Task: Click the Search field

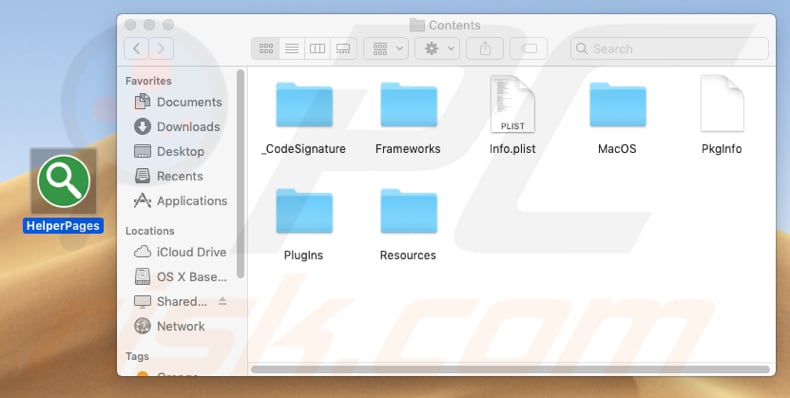Action: [670, 49]
